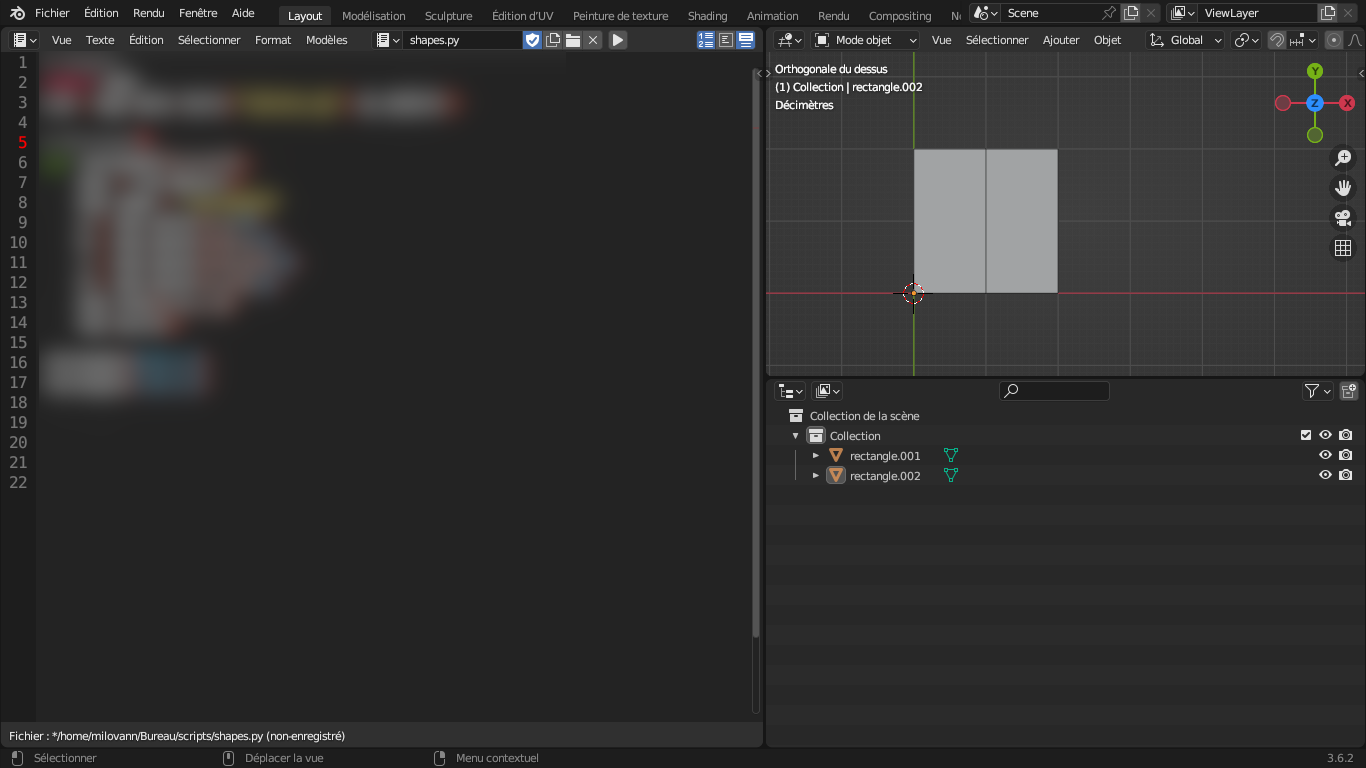Run the script with the play button
The width and height of the screenshot is (1366, 768).
coord(618,40)
